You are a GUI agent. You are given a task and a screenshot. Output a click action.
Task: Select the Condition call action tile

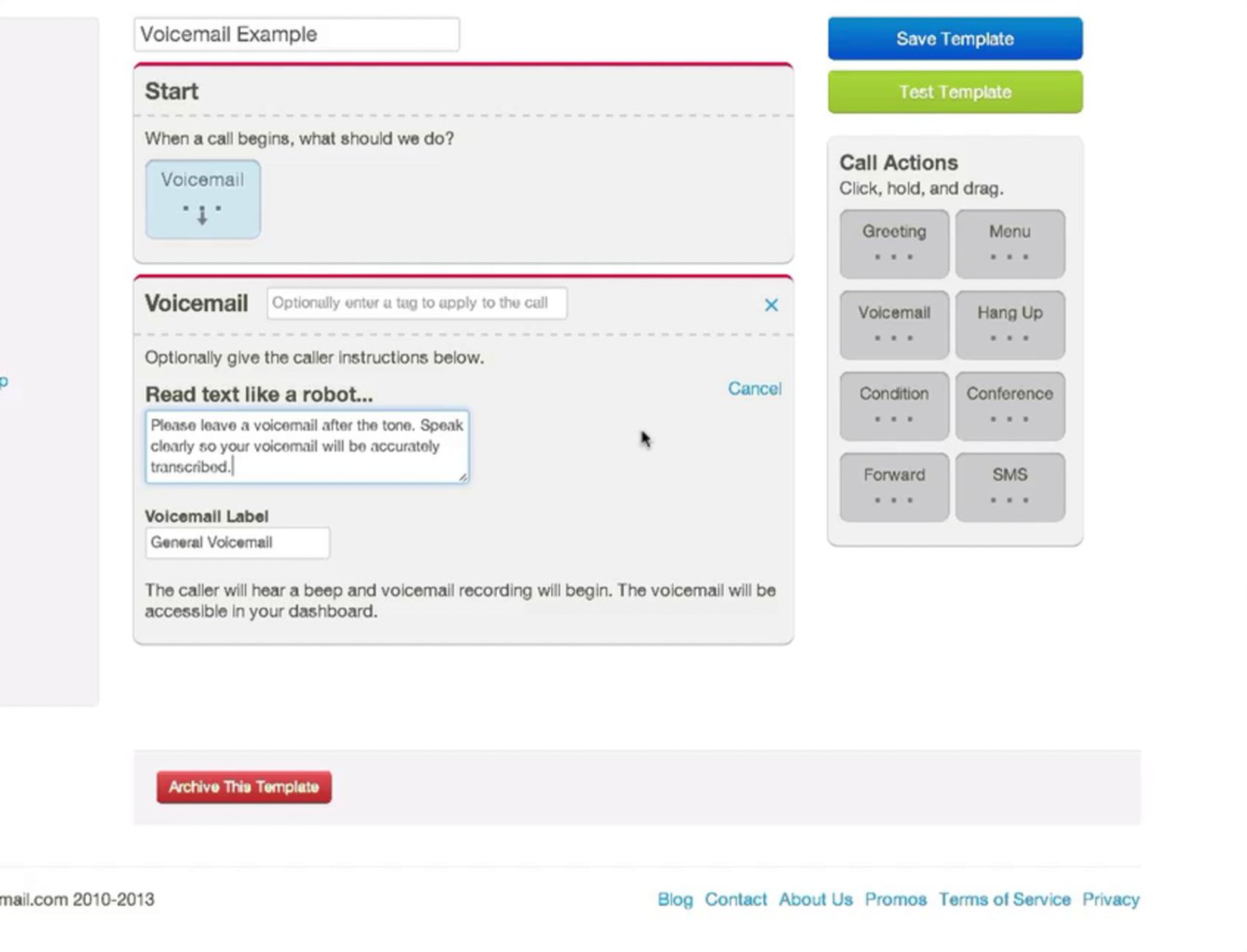pos(894,406)
